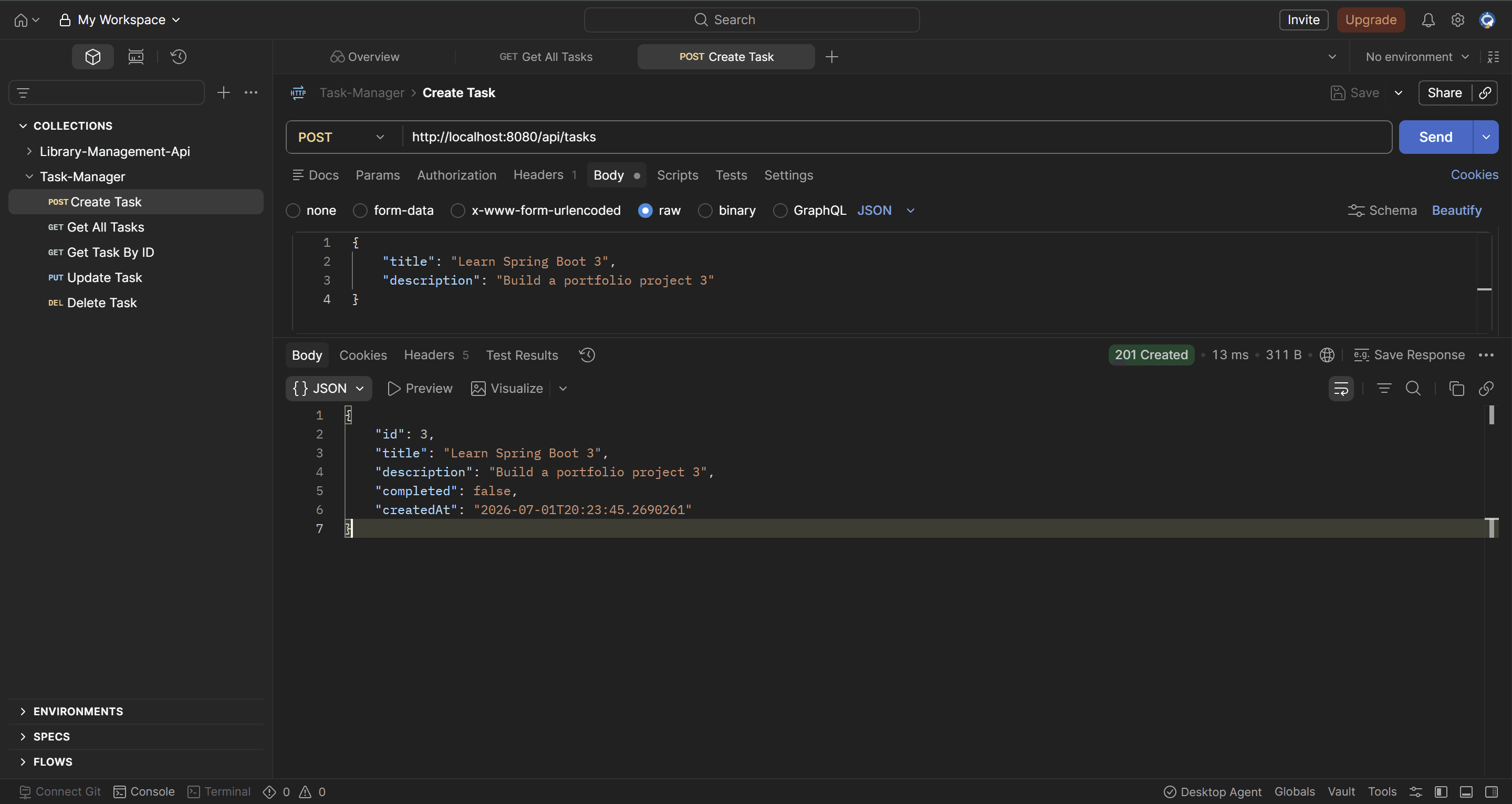Open the Send button arrow dropdown
The height and width of the screenshot is (804, 1512).
(x=1486, y=137)
